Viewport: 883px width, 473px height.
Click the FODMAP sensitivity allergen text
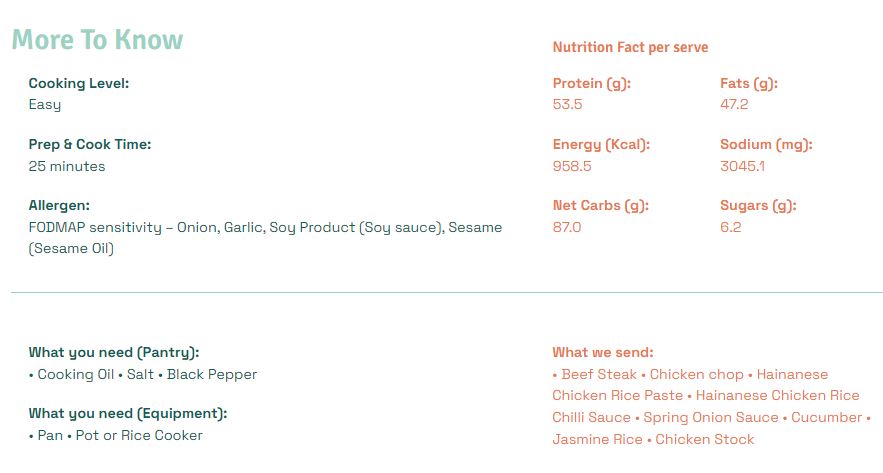click(x=265, y=238)
